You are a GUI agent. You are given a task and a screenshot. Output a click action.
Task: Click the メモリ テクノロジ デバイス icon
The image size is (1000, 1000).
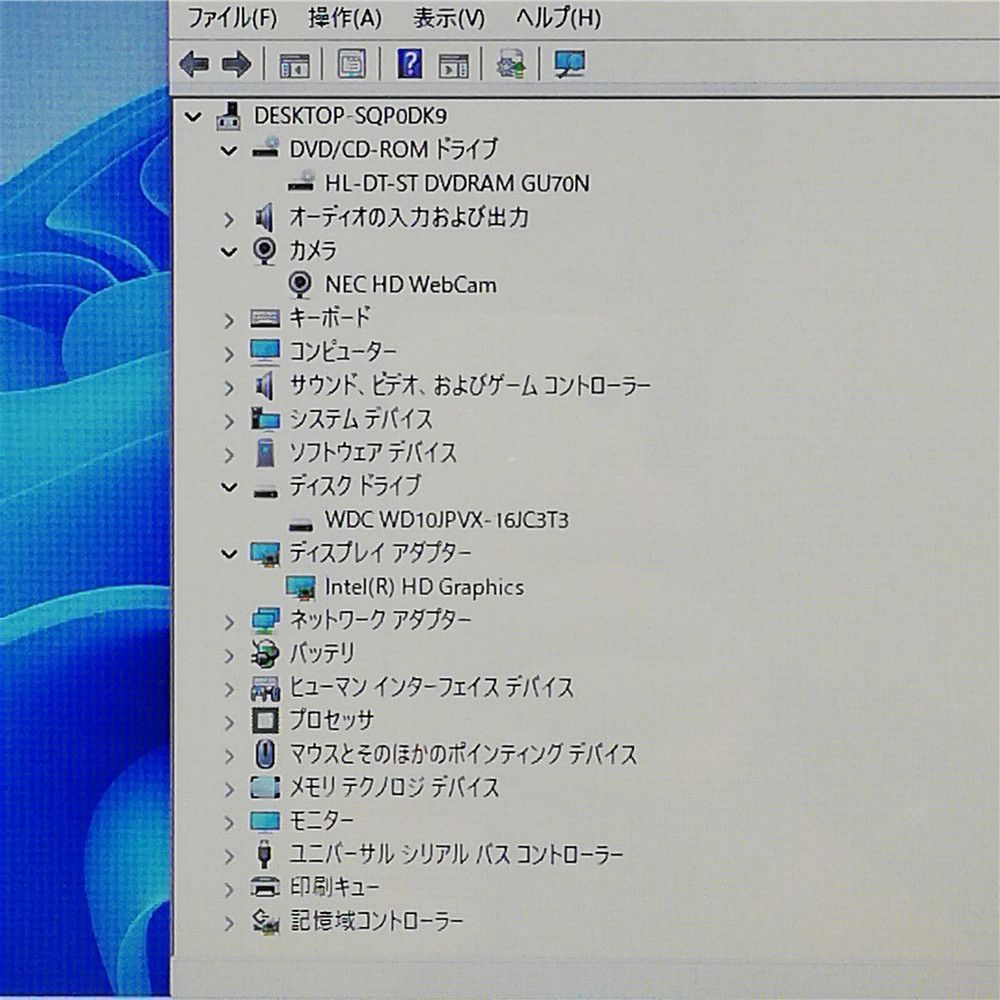(x=265, y=788)
